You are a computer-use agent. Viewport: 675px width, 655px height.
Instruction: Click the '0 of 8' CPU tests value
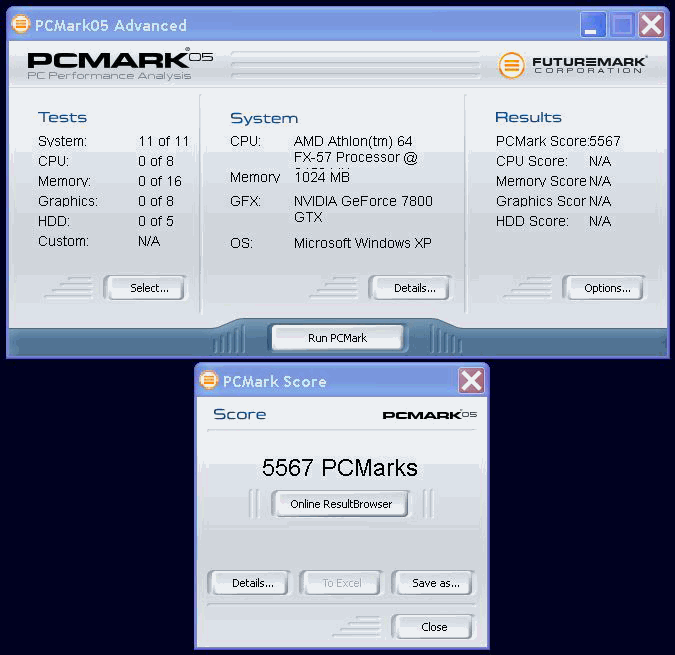pos(156,161)
